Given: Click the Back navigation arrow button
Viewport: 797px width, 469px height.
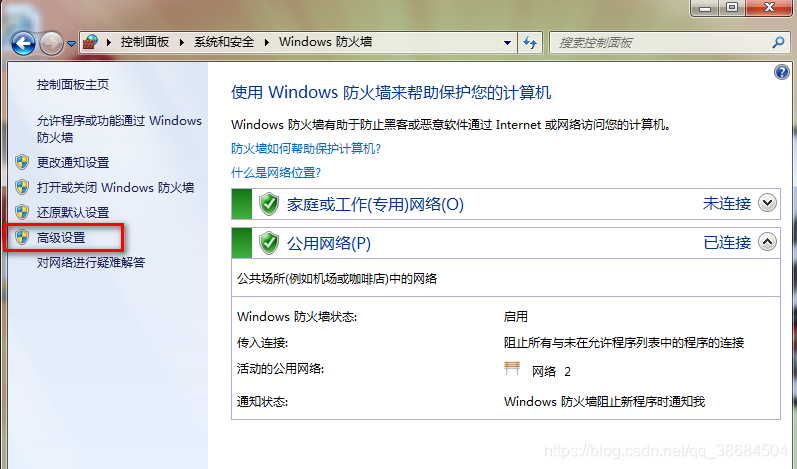Looking at the screenshot, I should 23,43.
